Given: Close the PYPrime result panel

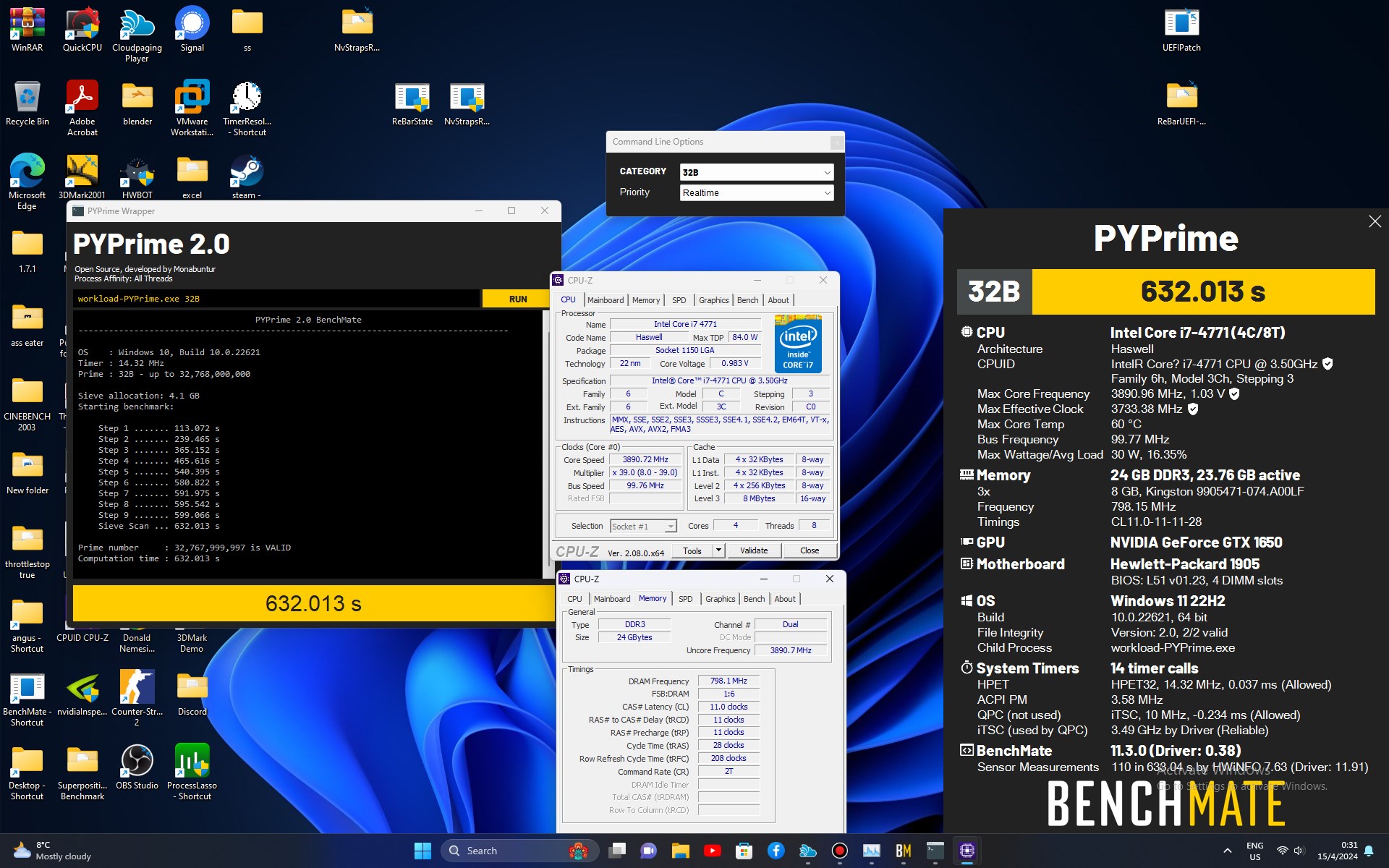Looking at the screenshot, I should 1375,221.
